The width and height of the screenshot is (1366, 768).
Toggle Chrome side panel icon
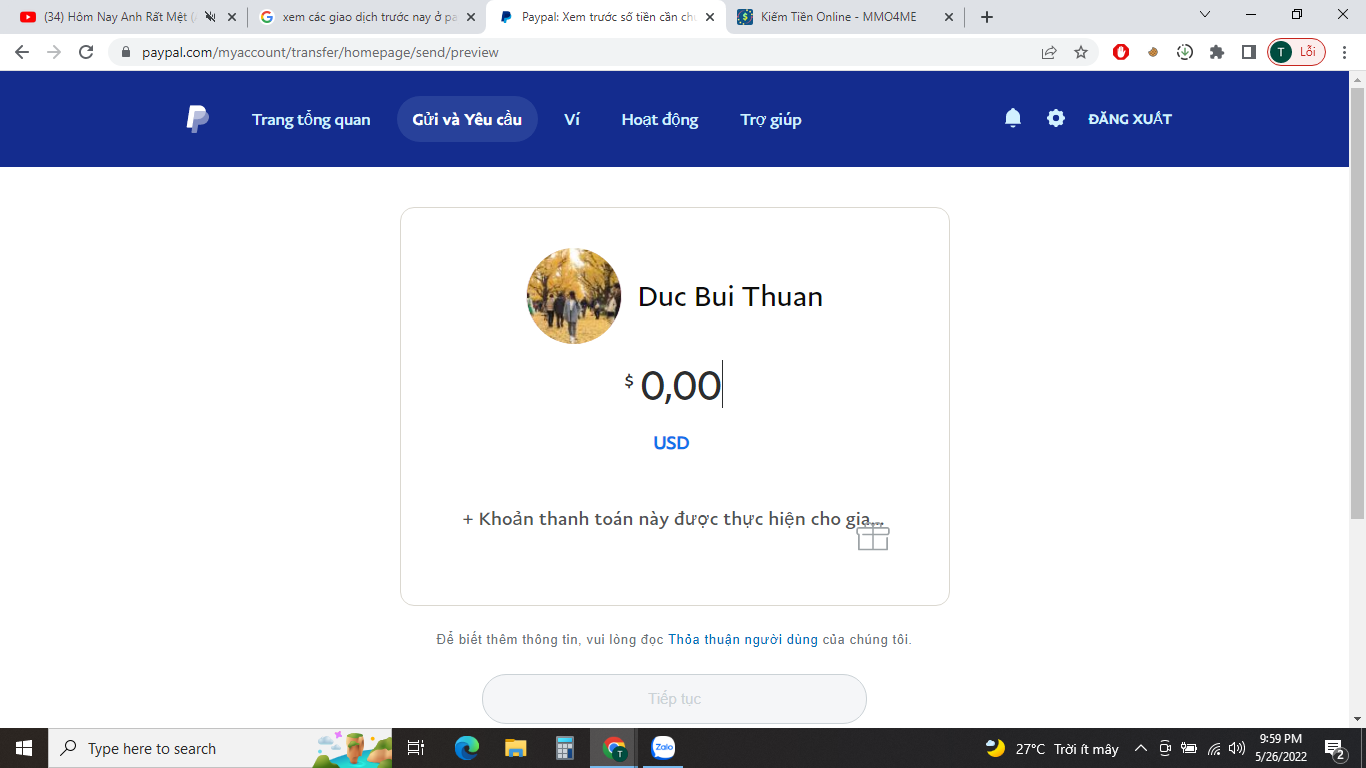coord(1249,52)
